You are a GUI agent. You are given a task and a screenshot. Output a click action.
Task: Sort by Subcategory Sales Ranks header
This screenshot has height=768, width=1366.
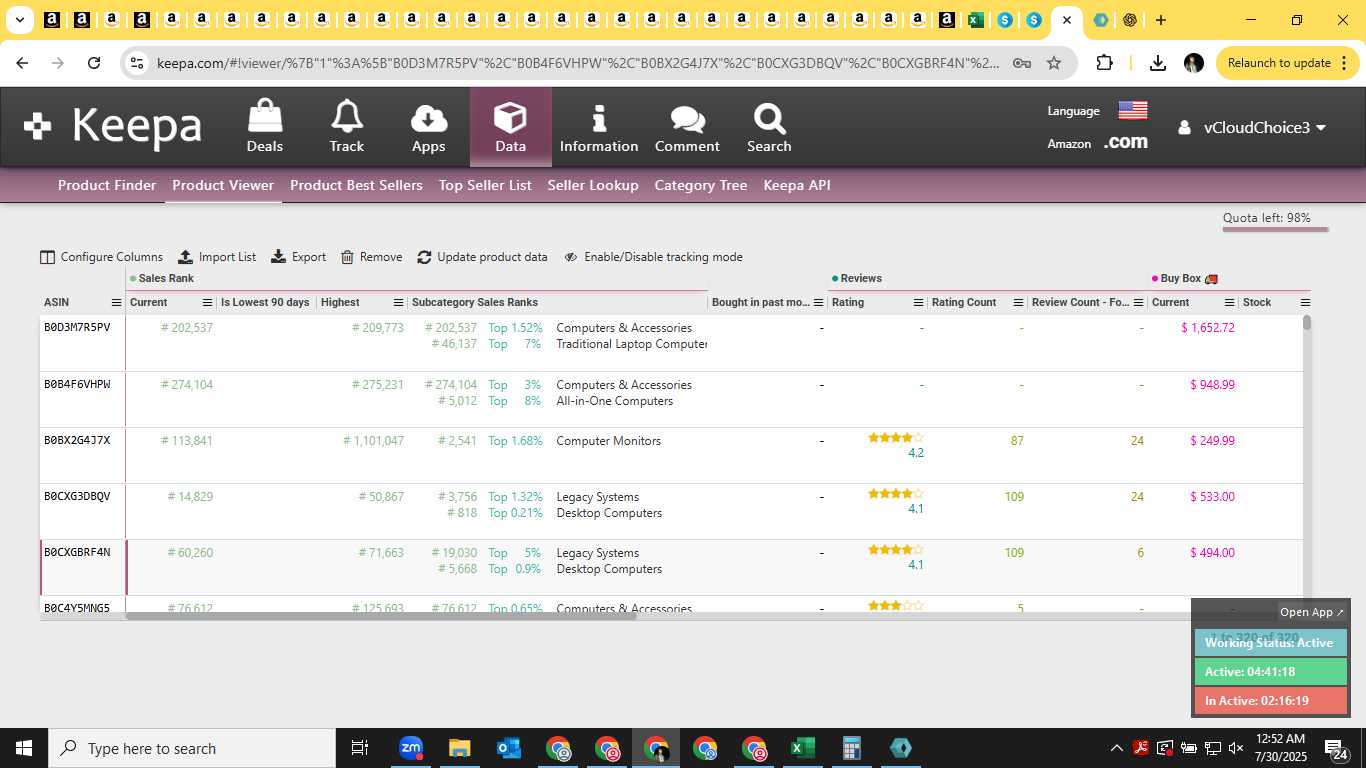[475, 303]
